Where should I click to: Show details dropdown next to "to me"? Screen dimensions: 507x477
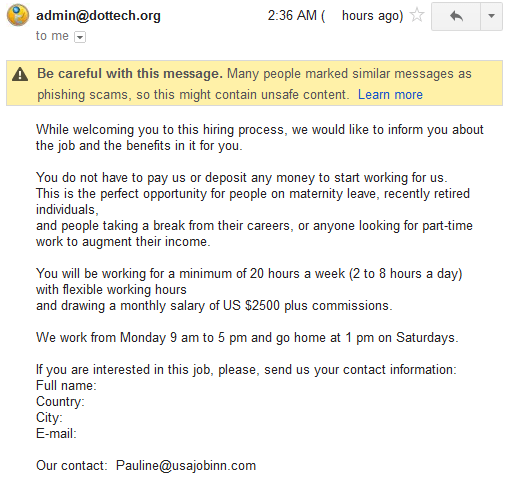point(80,37)
